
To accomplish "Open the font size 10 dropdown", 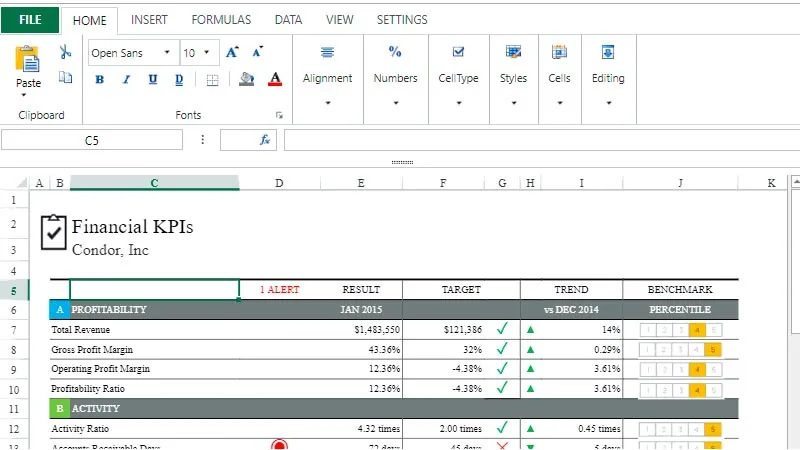I will pos(207,53).
